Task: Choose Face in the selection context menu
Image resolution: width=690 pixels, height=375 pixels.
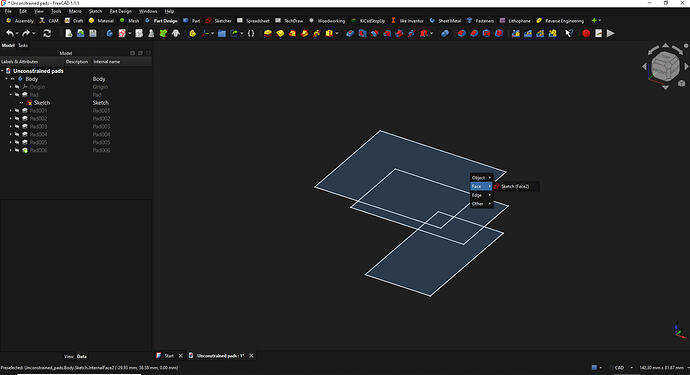Action: point(481,186)
